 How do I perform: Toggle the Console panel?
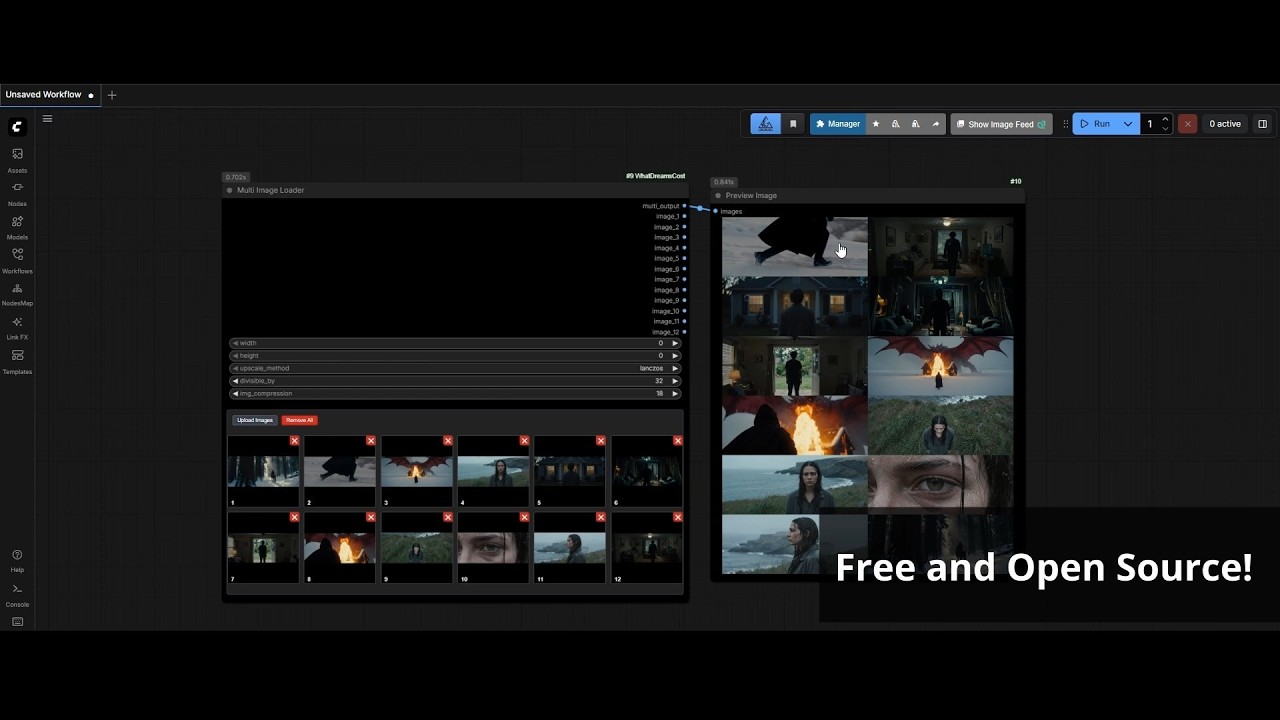pyautogui.click(x=17, y=594)
